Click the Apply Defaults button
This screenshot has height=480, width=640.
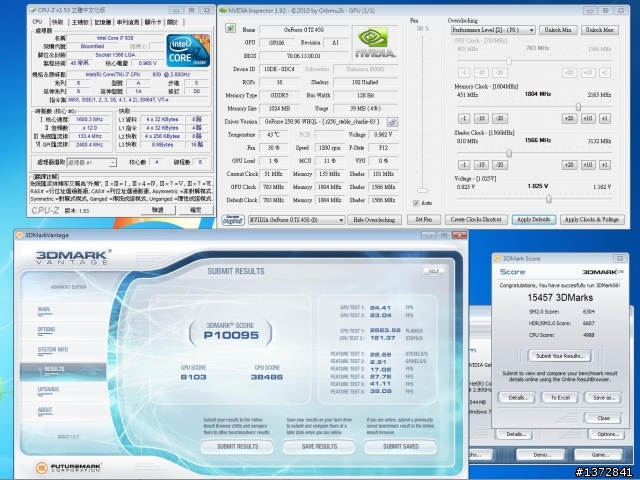click(534, 220)
